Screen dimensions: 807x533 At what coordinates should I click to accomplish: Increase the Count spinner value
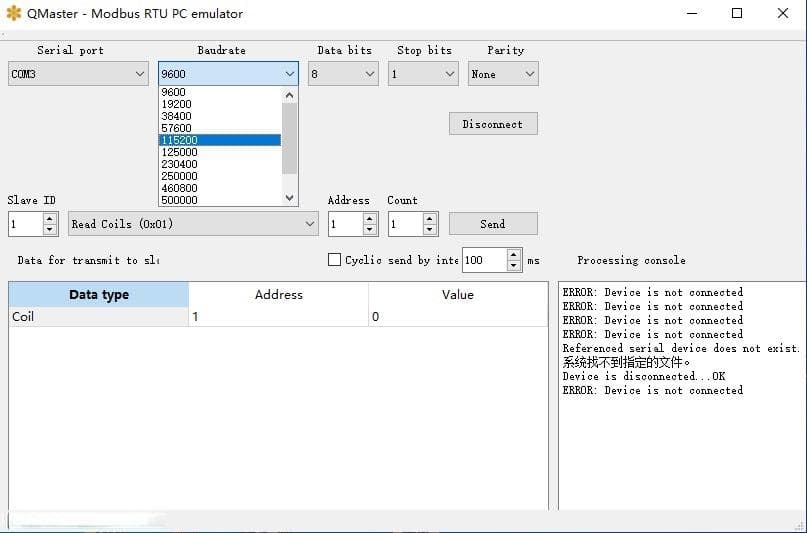(x=430, y=218)
